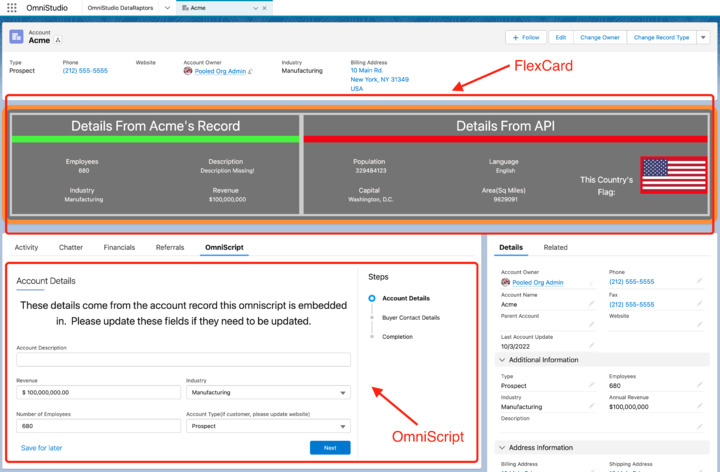720x472 pixels.
Task: Open the app launcher grid icon
Action: tap(13, 6)
